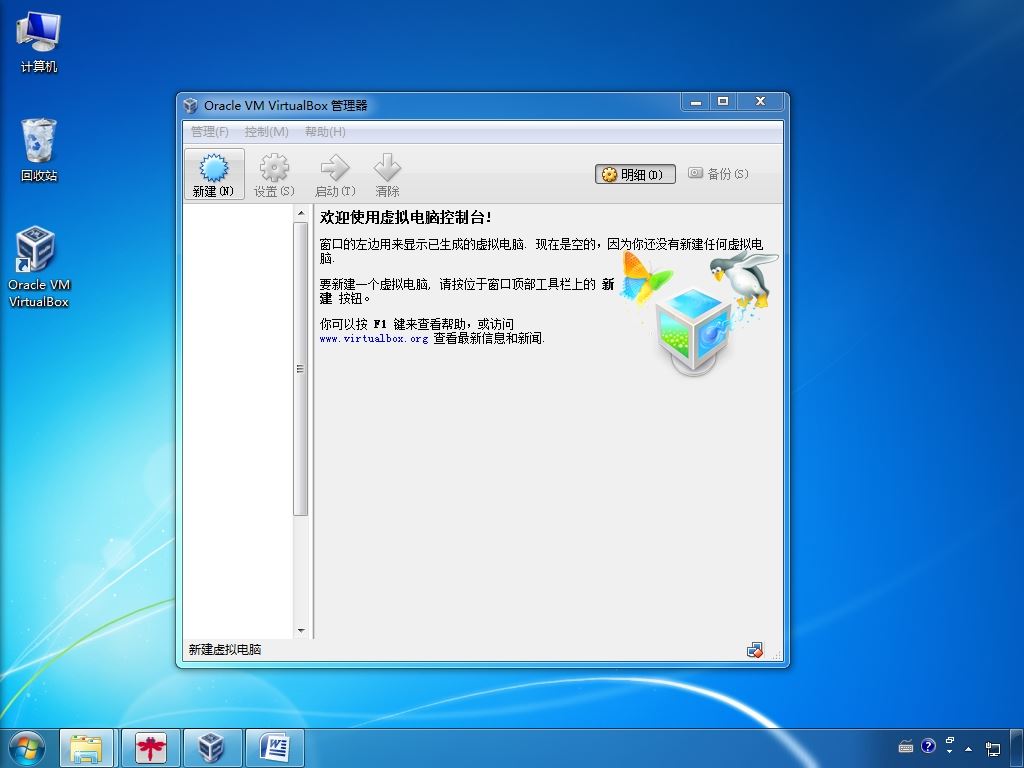The height and width of the screenshot is (768, 1024).
Task: Close the VirtualBox manager window
Action: point(760,102)
